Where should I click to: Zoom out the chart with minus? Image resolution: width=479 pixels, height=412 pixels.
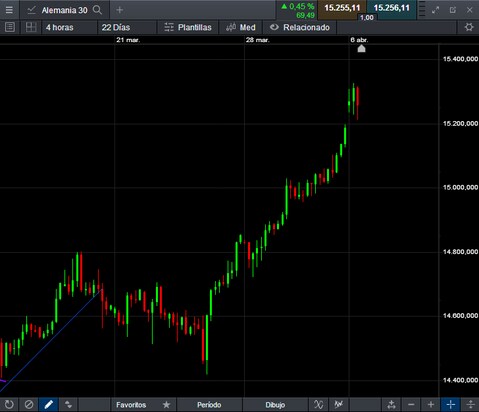411,405
